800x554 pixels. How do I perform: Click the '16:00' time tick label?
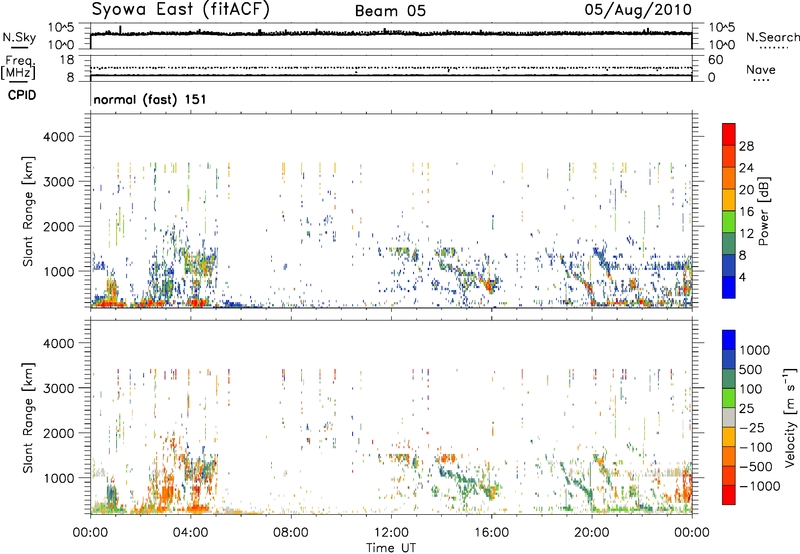click(x=491, y=533)
